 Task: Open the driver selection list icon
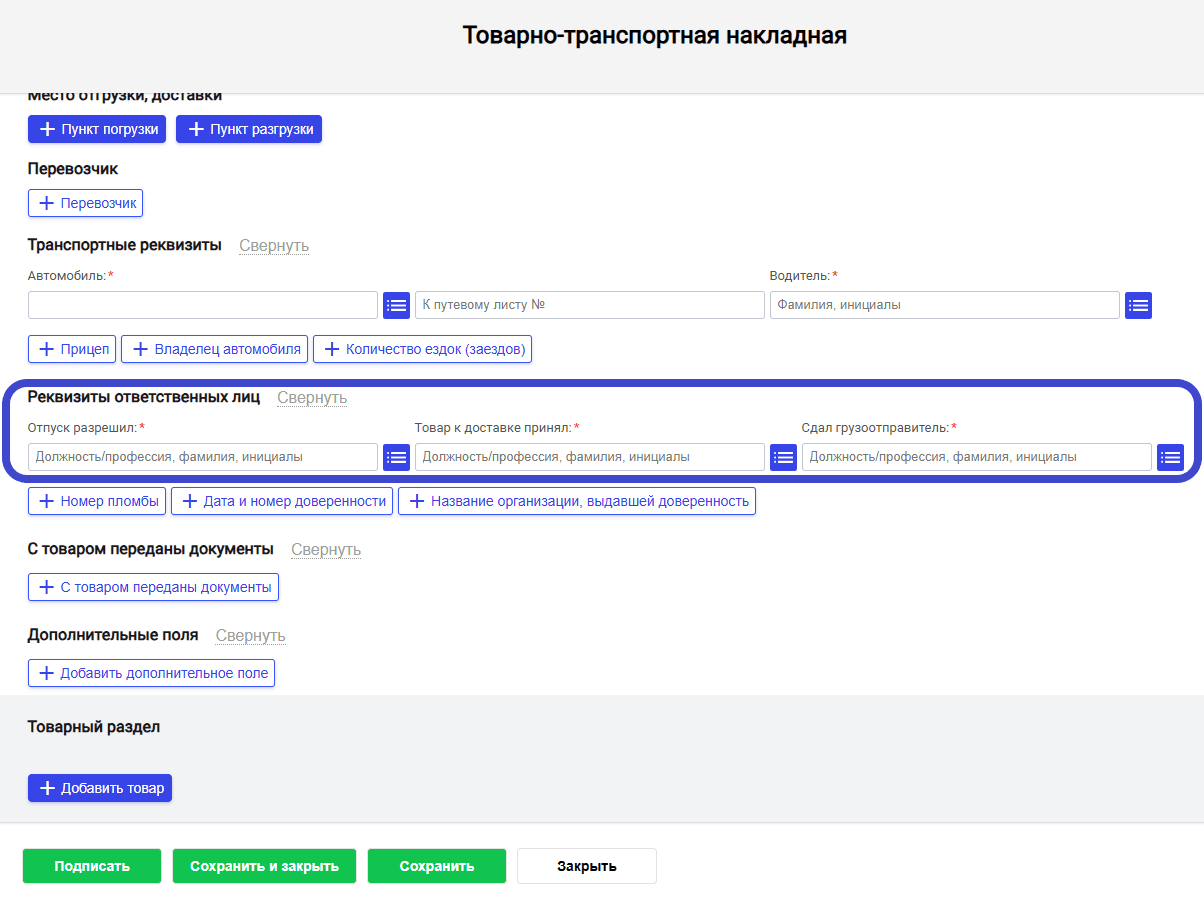(1138, 305)
